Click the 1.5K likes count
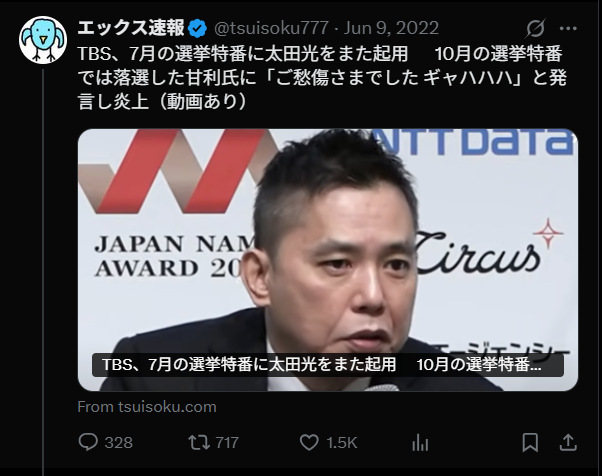Screen dimensions: 602x476 342,443
